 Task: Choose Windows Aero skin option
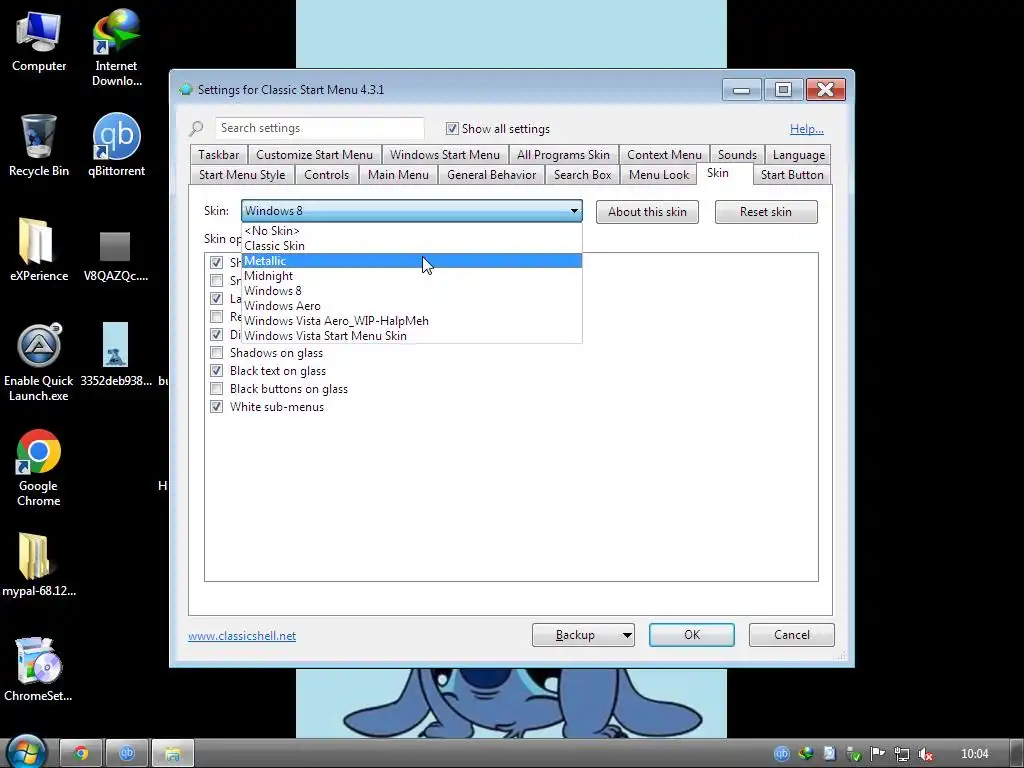[x=411, y=306]
